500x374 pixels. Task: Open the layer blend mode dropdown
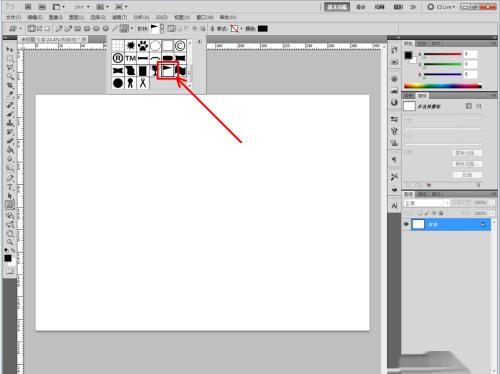point(427,203)
